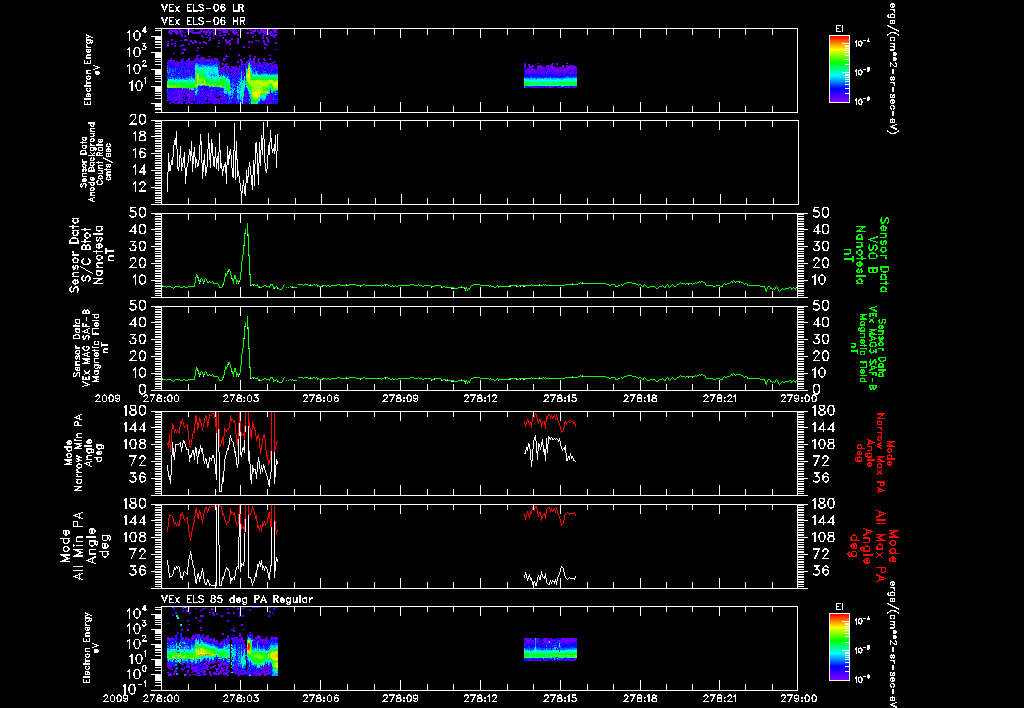Click the 'VEx ELS-06 HR' plot title
This screenshot has height=708, width=1024.
(202, 21)
